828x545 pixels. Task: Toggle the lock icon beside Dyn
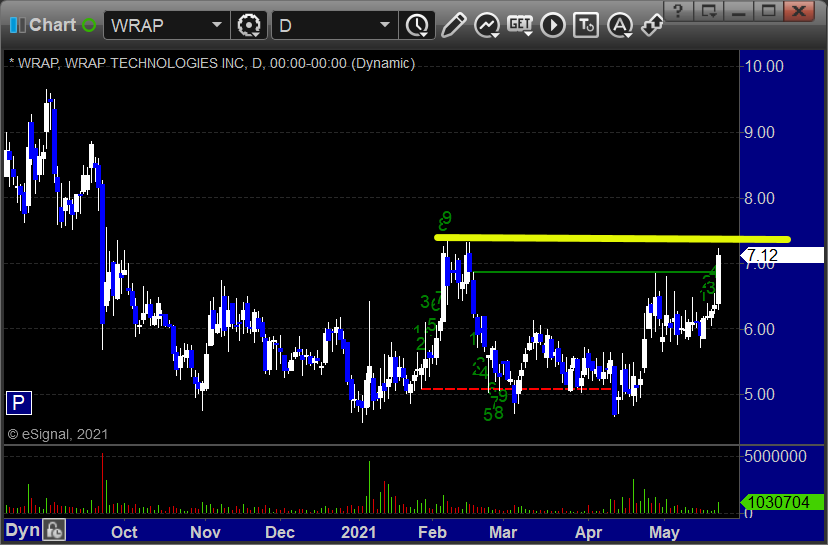tap(54, 530)
